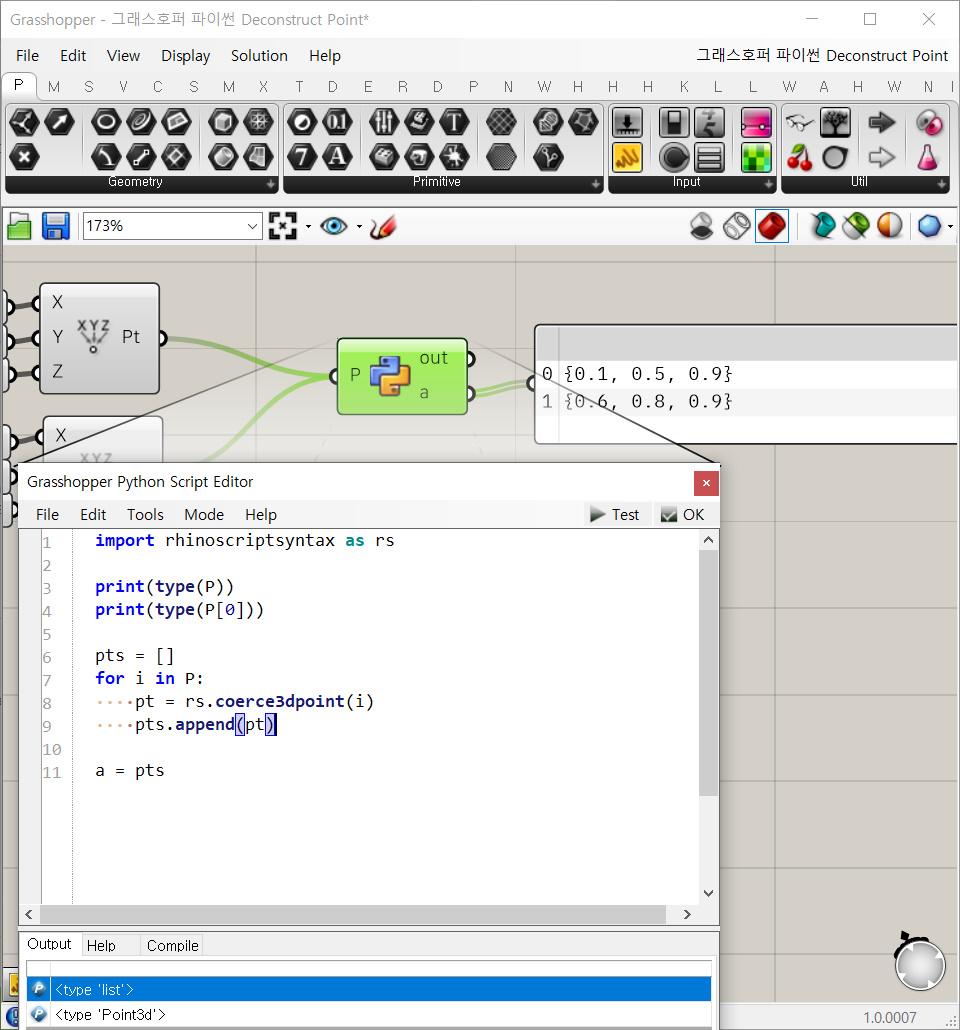Select the Box parameter icon

pos(223,122)
